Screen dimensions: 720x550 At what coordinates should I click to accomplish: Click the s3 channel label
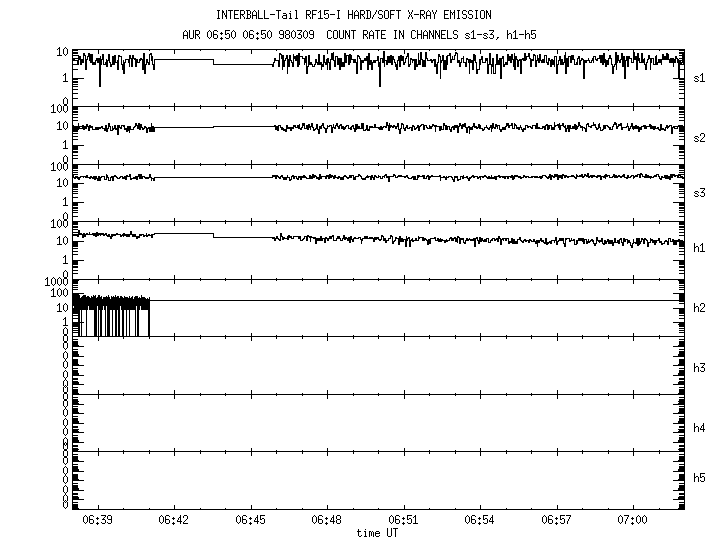coord(699,192)
